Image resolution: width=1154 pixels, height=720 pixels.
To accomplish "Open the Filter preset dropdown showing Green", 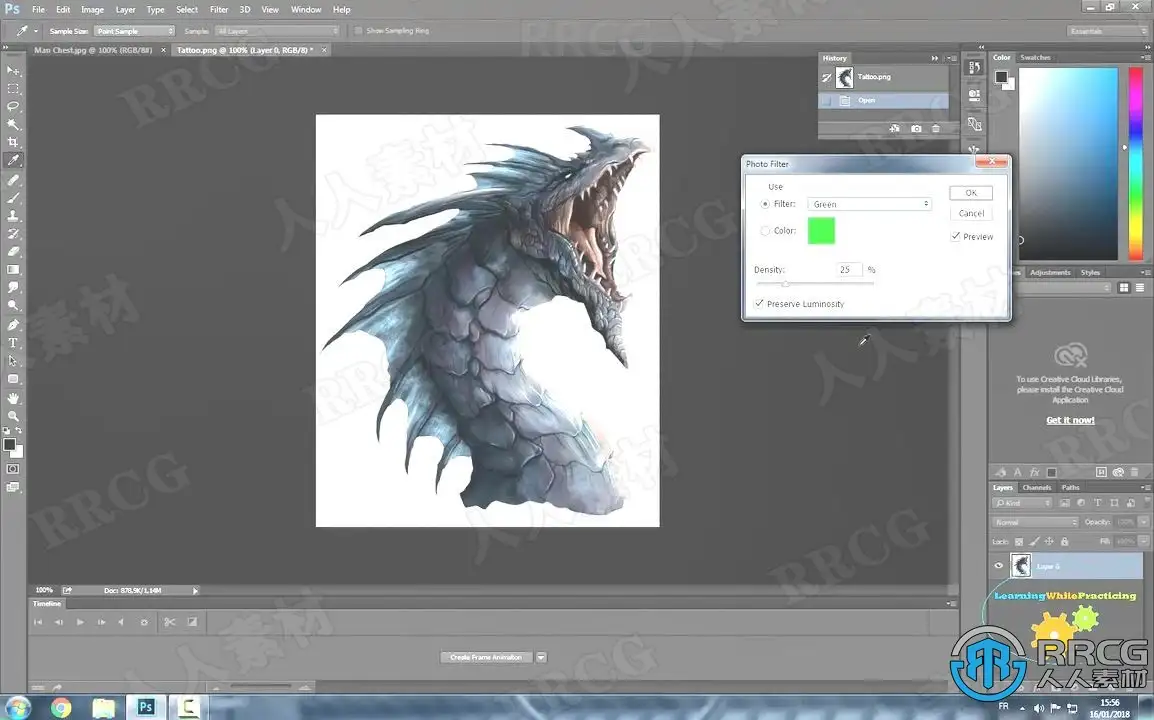I will (869, 204).
